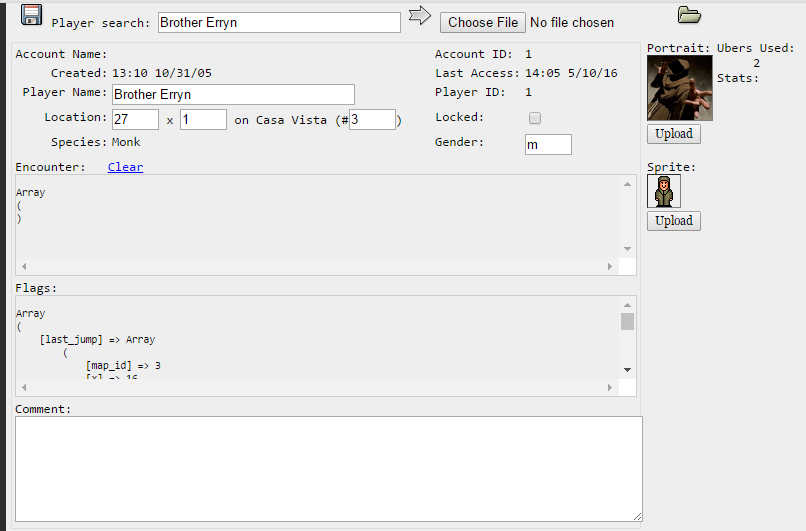Click the open folder icon
Viewport: 806px width, 531px height.
(689, 14)
